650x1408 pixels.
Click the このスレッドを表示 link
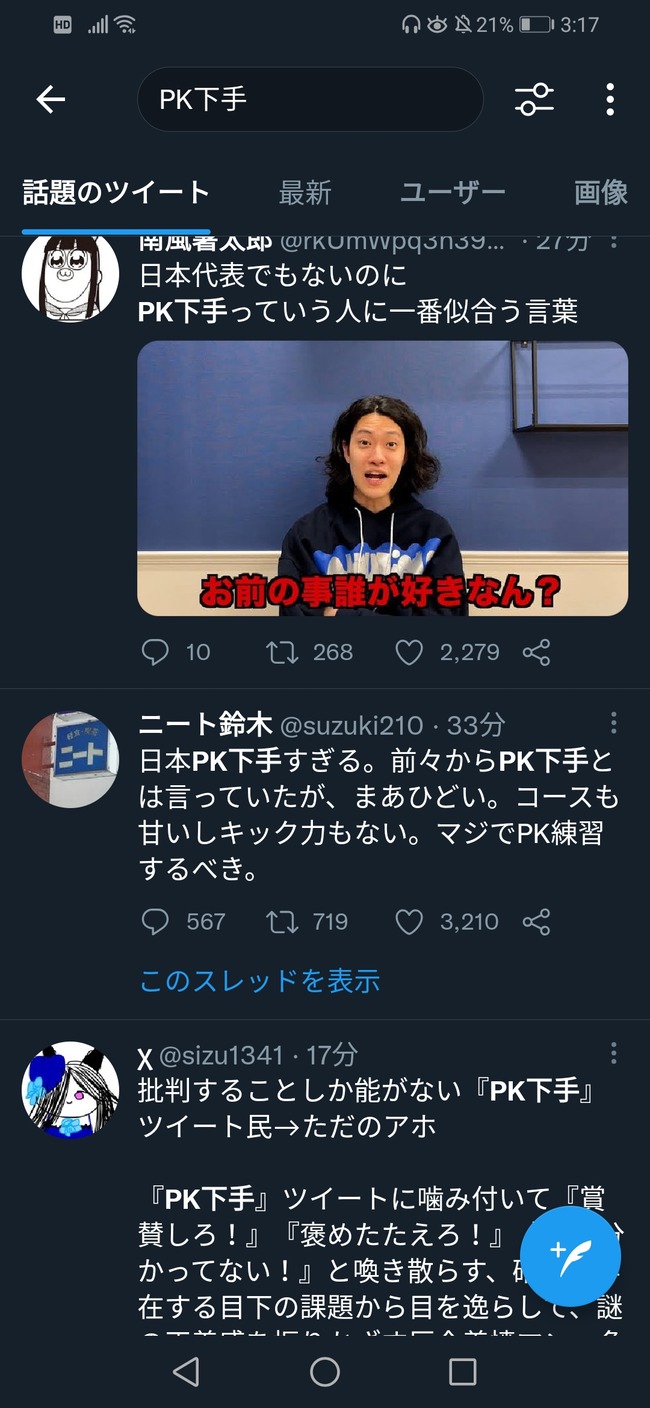[x=259, y=981]
